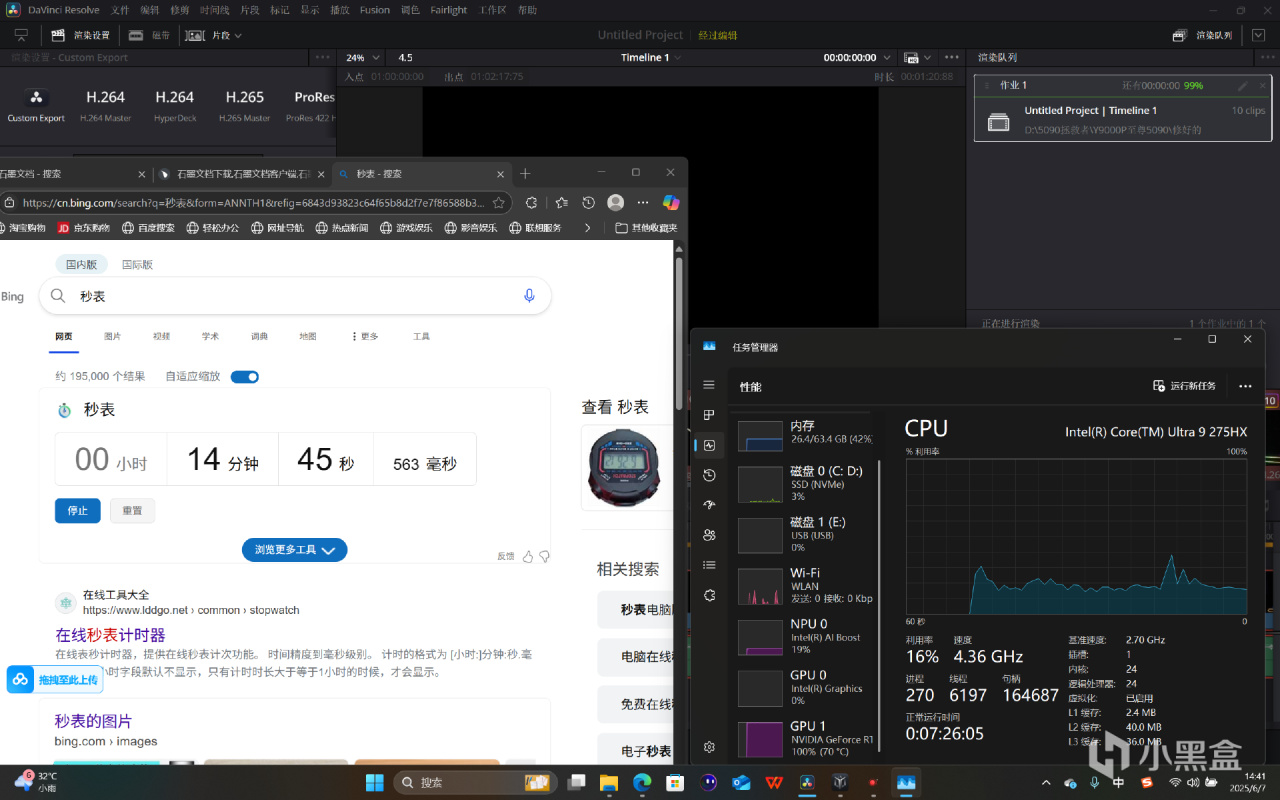Open the Details list icon in Task Manager
Screen dimensions: 1280x800
pyautogui.click(x=709, y=565)
